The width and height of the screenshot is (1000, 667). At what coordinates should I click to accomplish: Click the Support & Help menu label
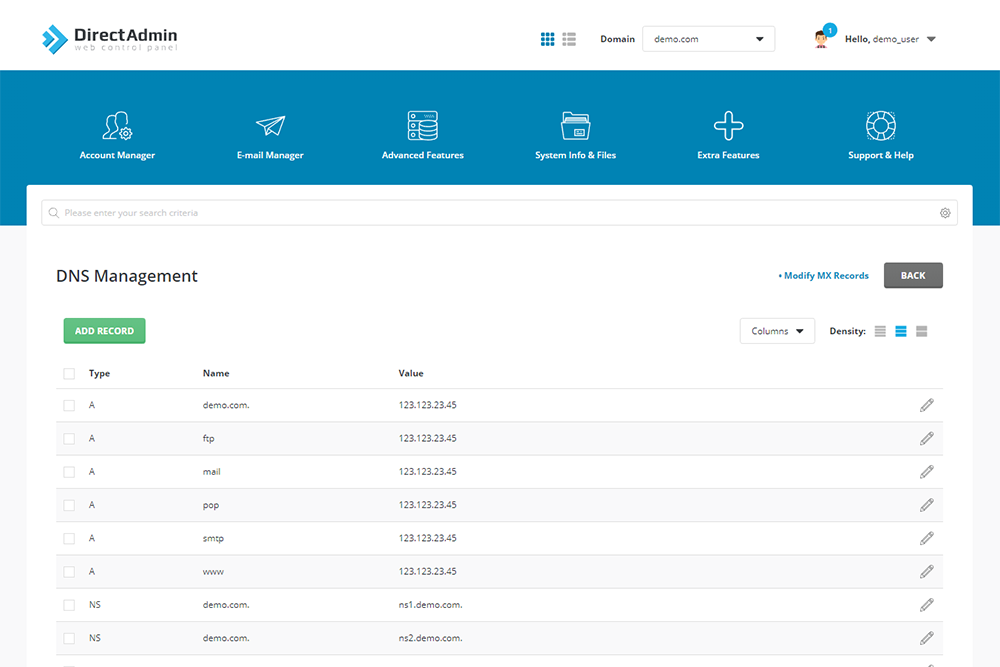881,155
